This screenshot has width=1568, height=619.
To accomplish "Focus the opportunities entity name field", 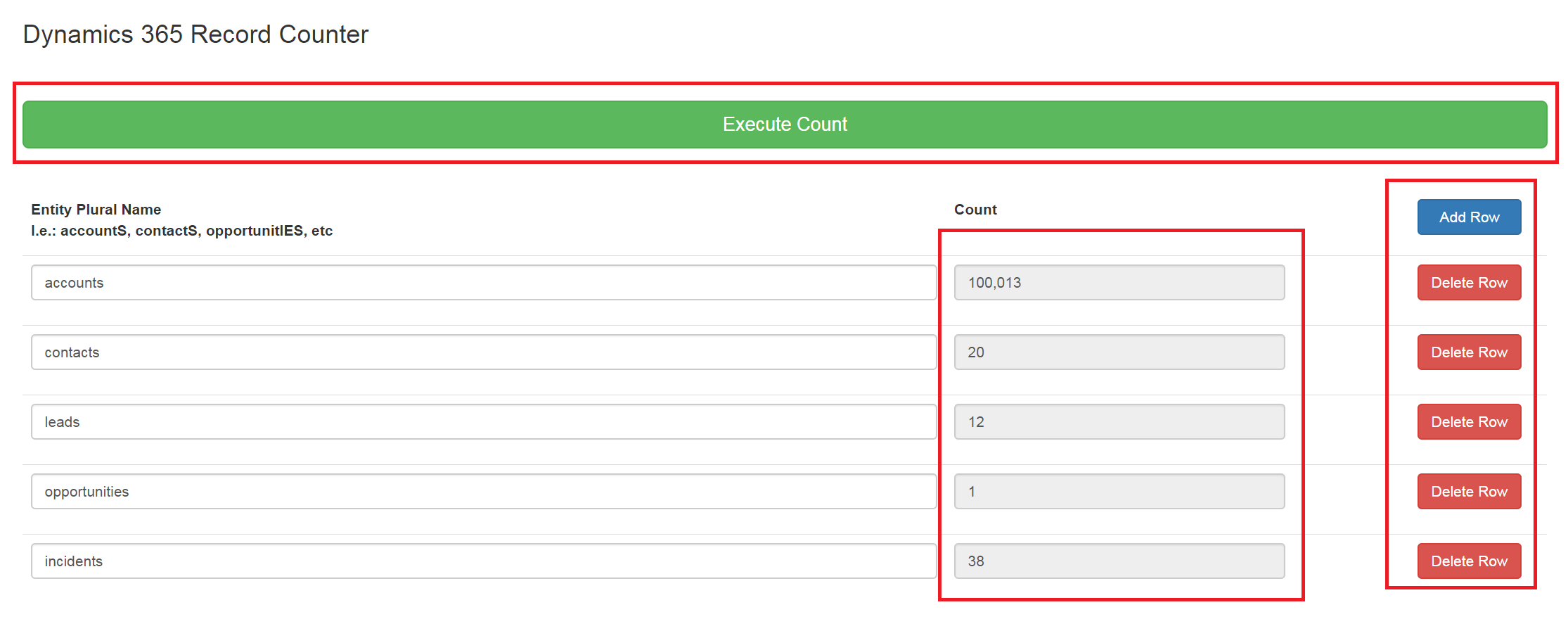I will (483, 492).
